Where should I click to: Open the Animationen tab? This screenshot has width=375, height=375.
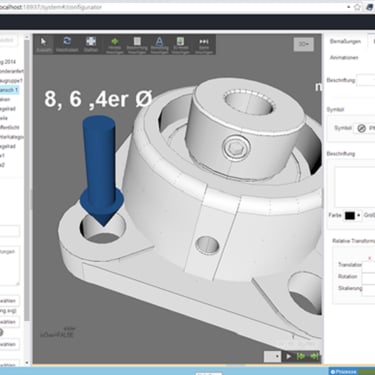coord(344,57)
